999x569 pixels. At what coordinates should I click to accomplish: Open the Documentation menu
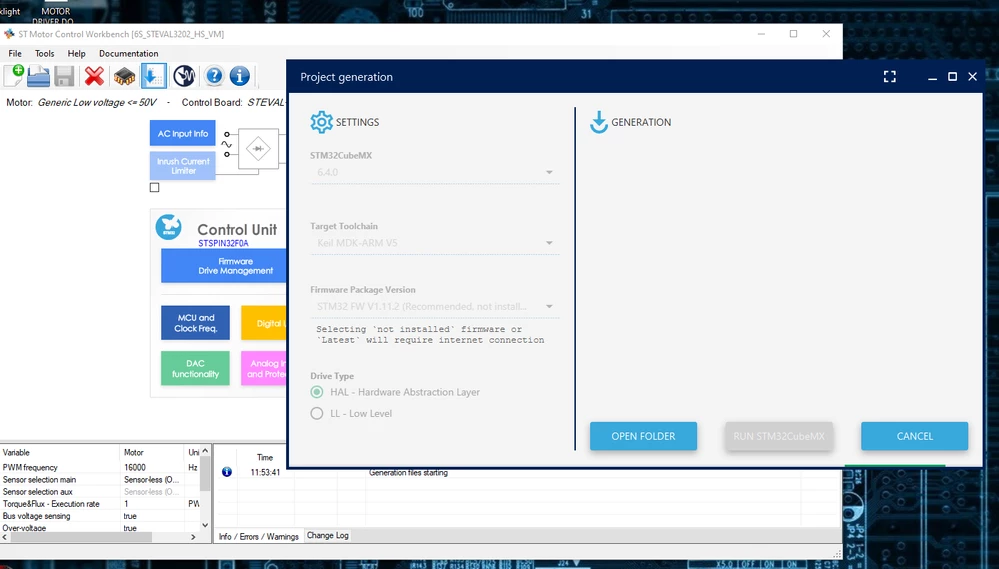coord(129,54)
